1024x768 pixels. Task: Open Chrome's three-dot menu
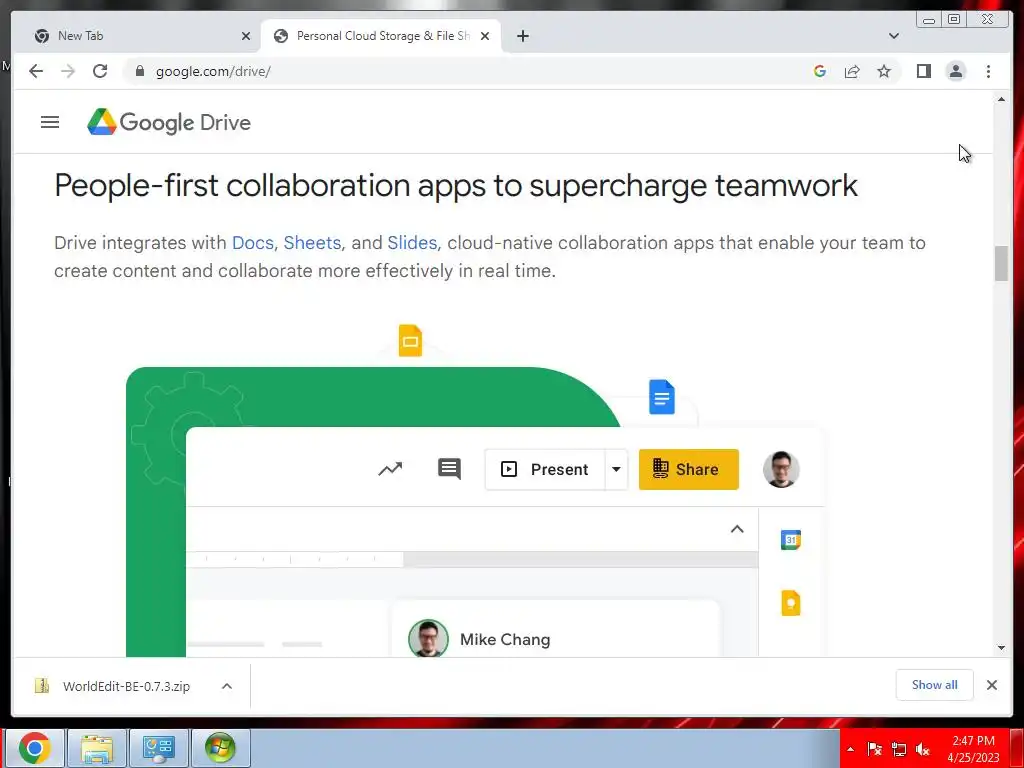coord(988,71)
